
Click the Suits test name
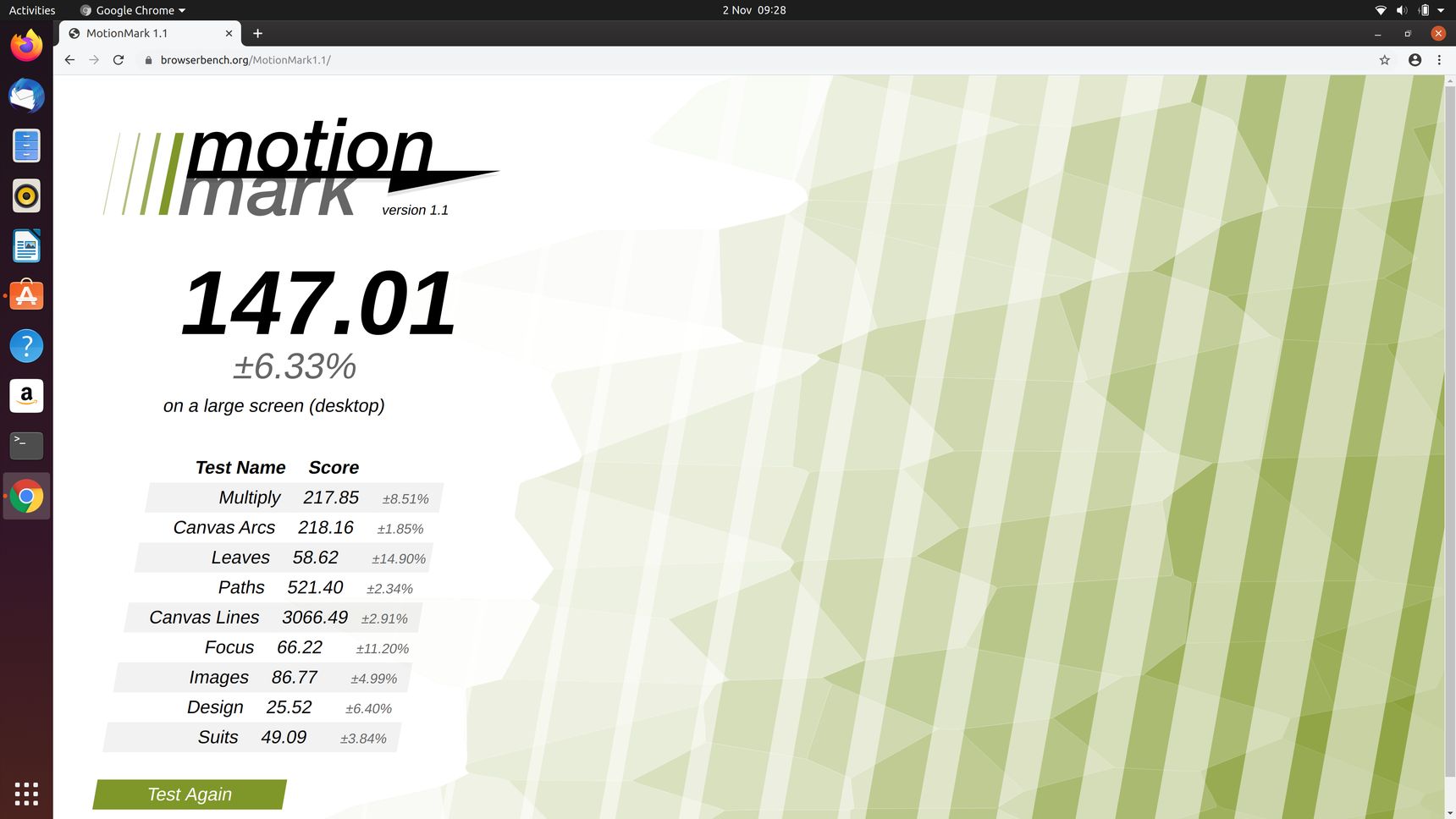(218, 737)
